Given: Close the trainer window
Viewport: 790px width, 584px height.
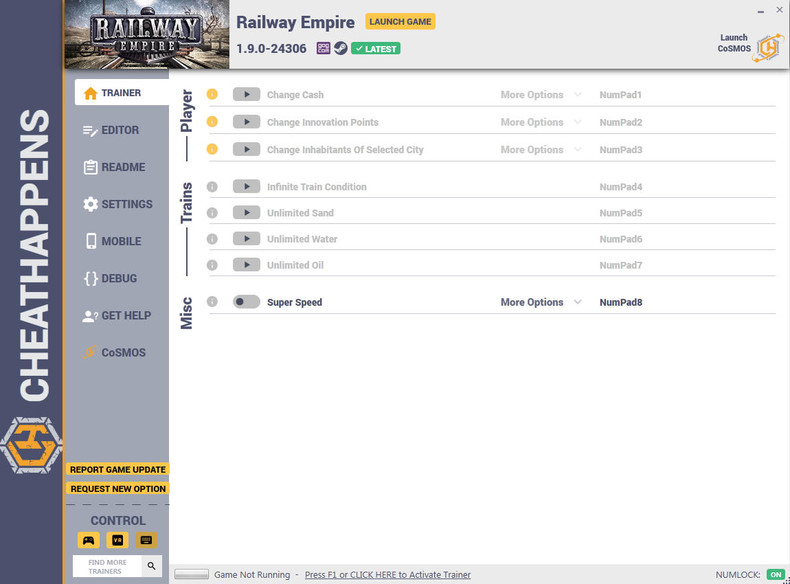Looking at the screenshot, I should [x=779, y=10].
